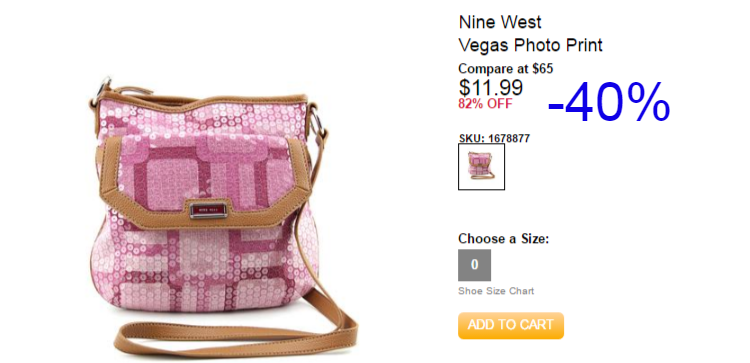Select the small bag thumbnail under SKU
Viewport: 750px width, 363px height.
click(481, 166)
